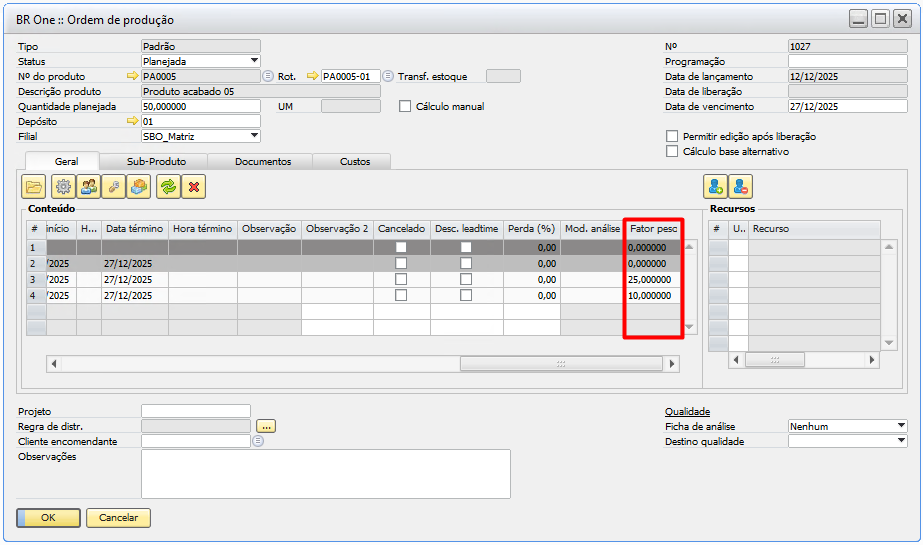Screen dimensions: 923x545
Task: Toggle Cálculo base alternativo checkbox
Action: [672, 151]
